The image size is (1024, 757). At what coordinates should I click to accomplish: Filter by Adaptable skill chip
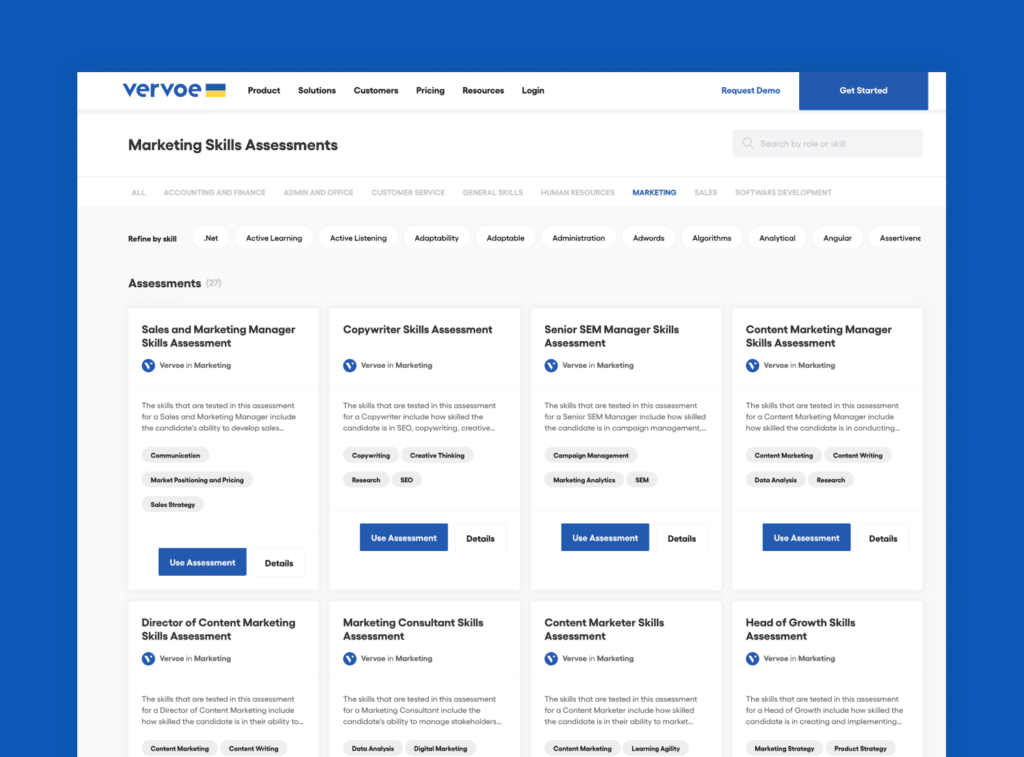point(505,238)
